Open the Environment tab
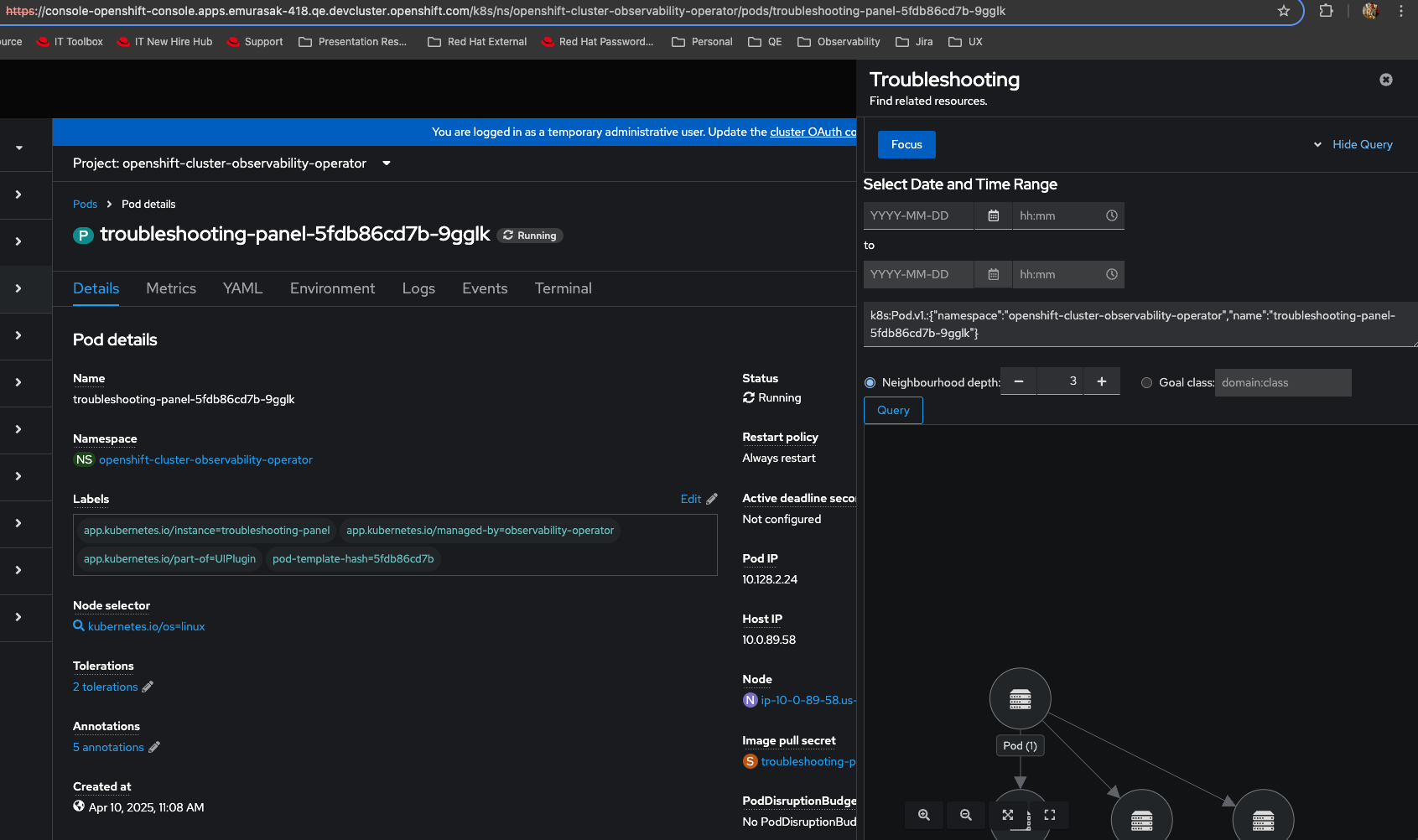Image resolution: width=1418 pixels, height=840 pixels. point(333,288)
